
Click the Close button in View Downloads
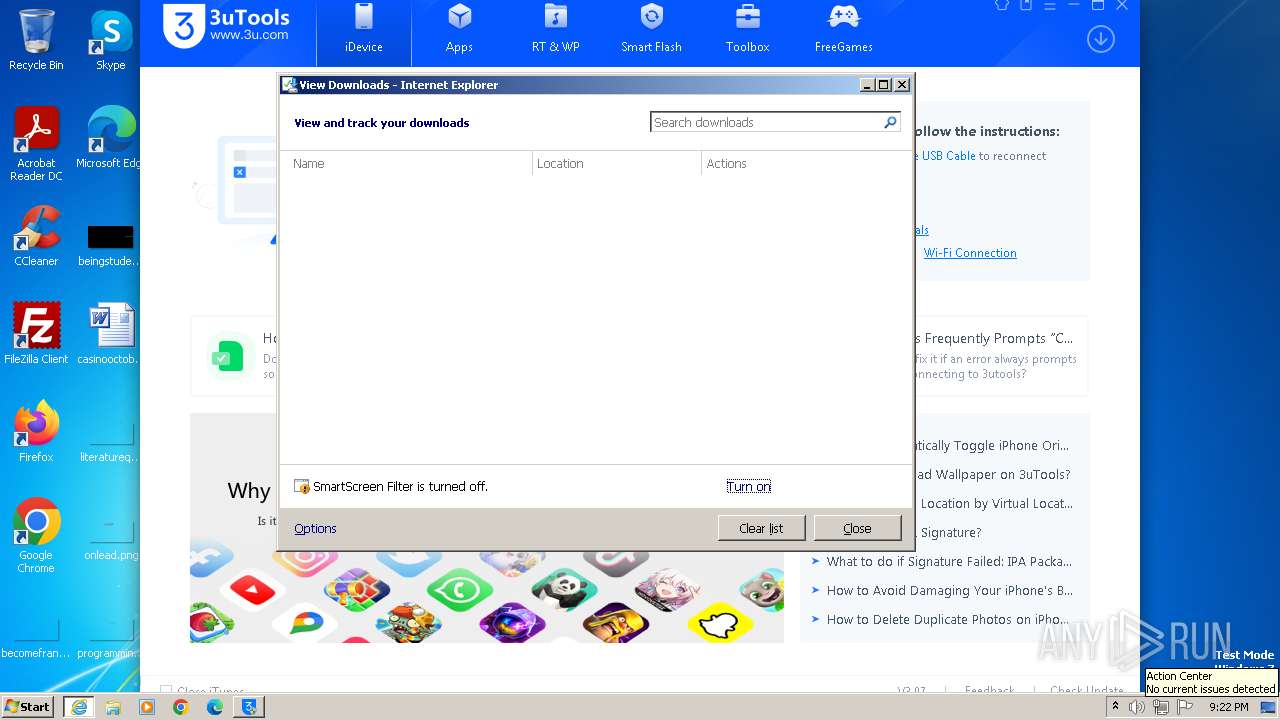[857, 528]
